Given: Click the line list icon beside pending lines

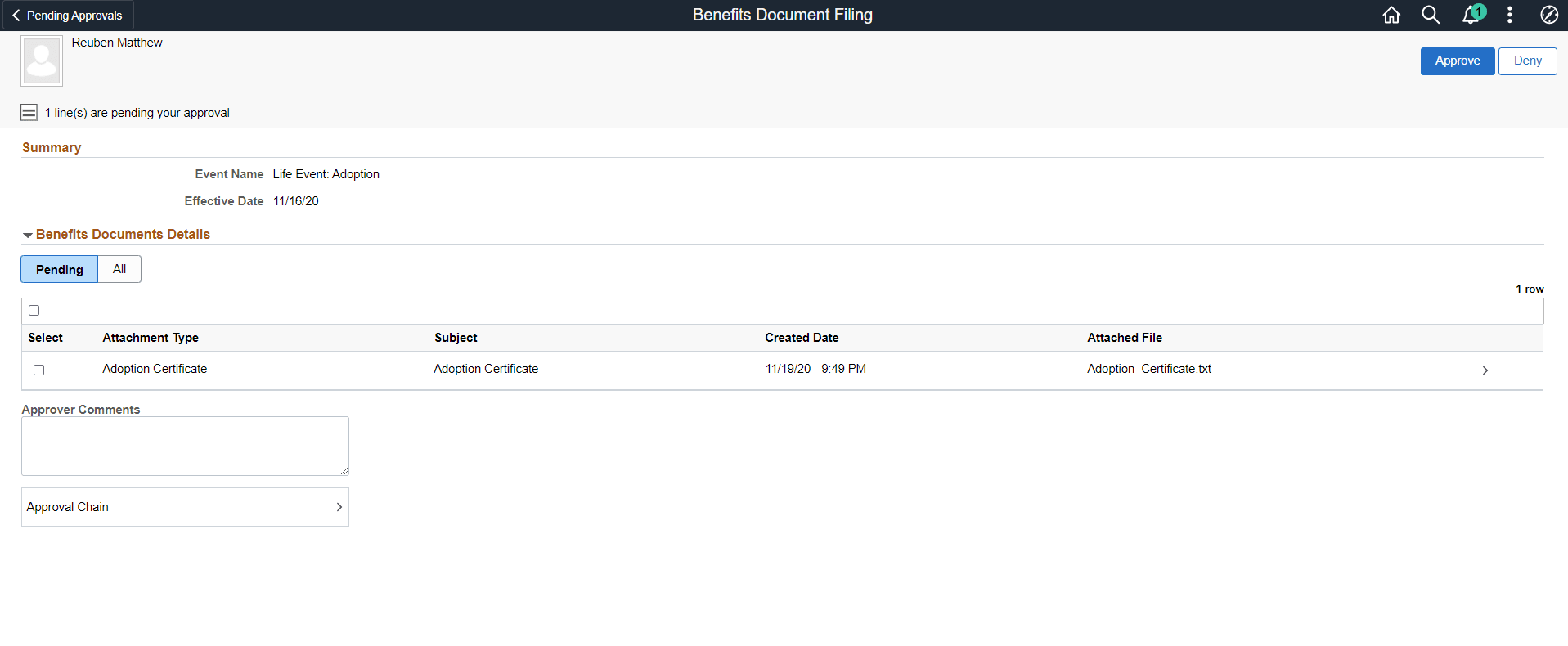Looking at the screenshot, I should pyautogui.click(x=29, y=112).
